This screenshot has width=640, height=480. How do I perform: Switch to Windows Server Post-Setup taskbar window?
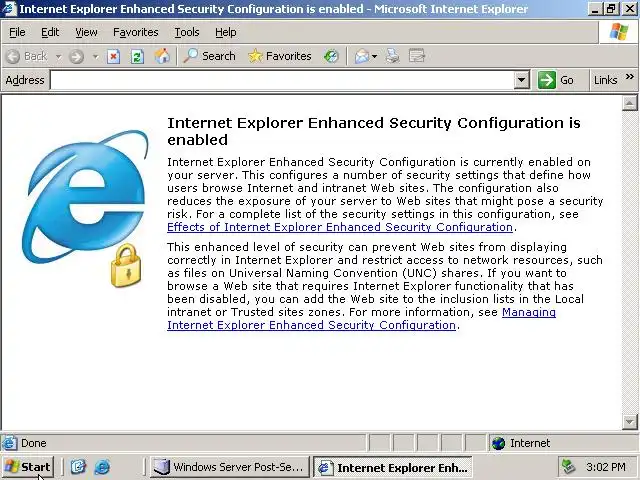coord(230,467)
